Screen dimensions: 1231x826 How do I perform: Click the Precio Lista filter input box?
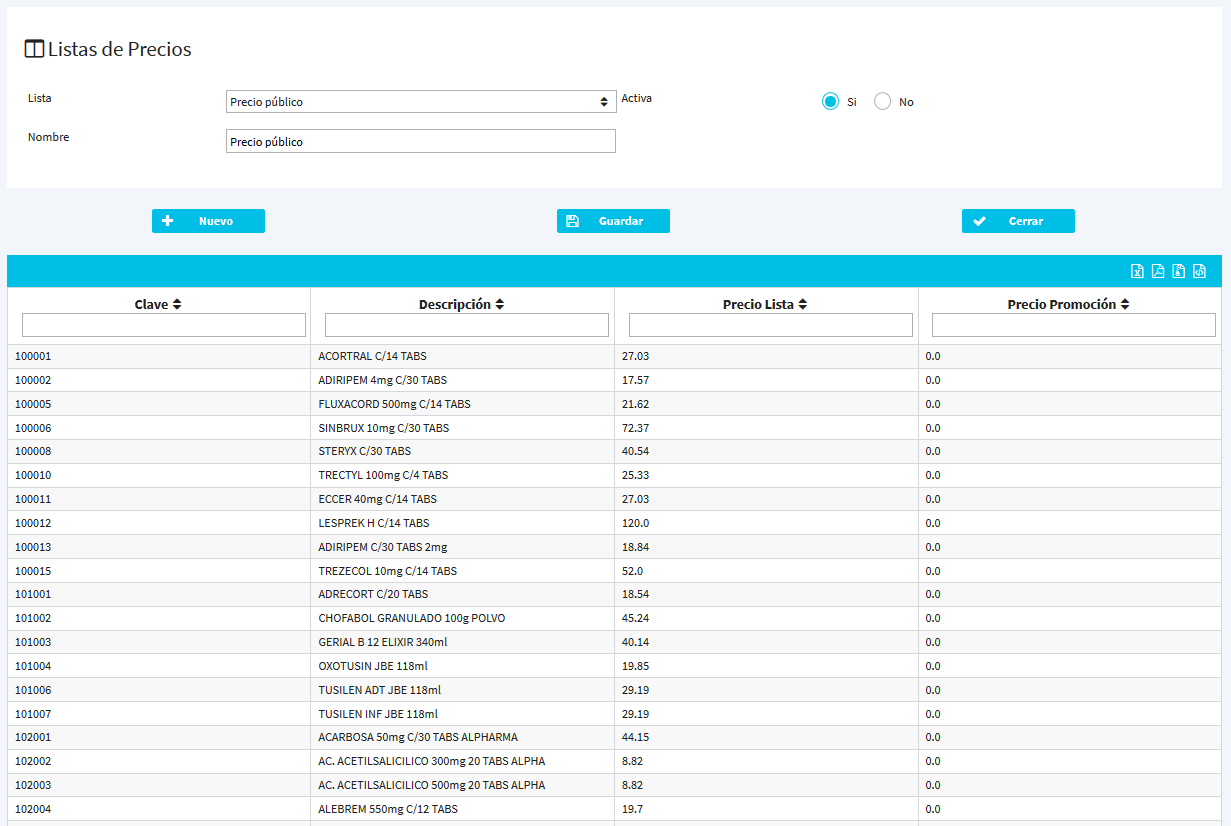pos(770,325)
